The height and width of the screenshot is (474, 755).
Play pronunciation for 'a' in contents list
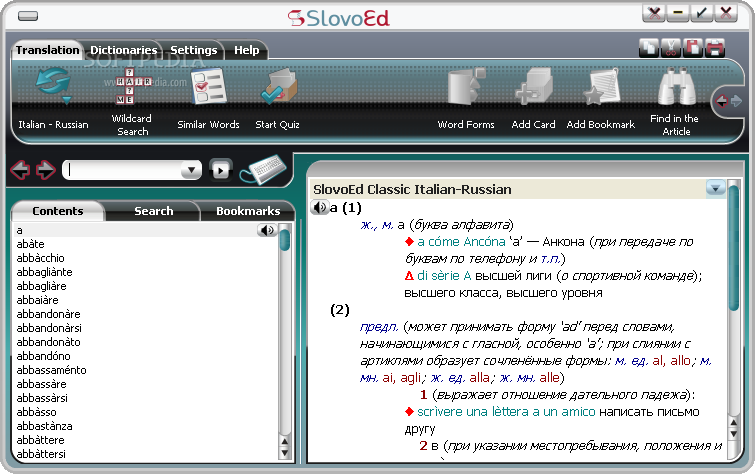click(266, 230)
